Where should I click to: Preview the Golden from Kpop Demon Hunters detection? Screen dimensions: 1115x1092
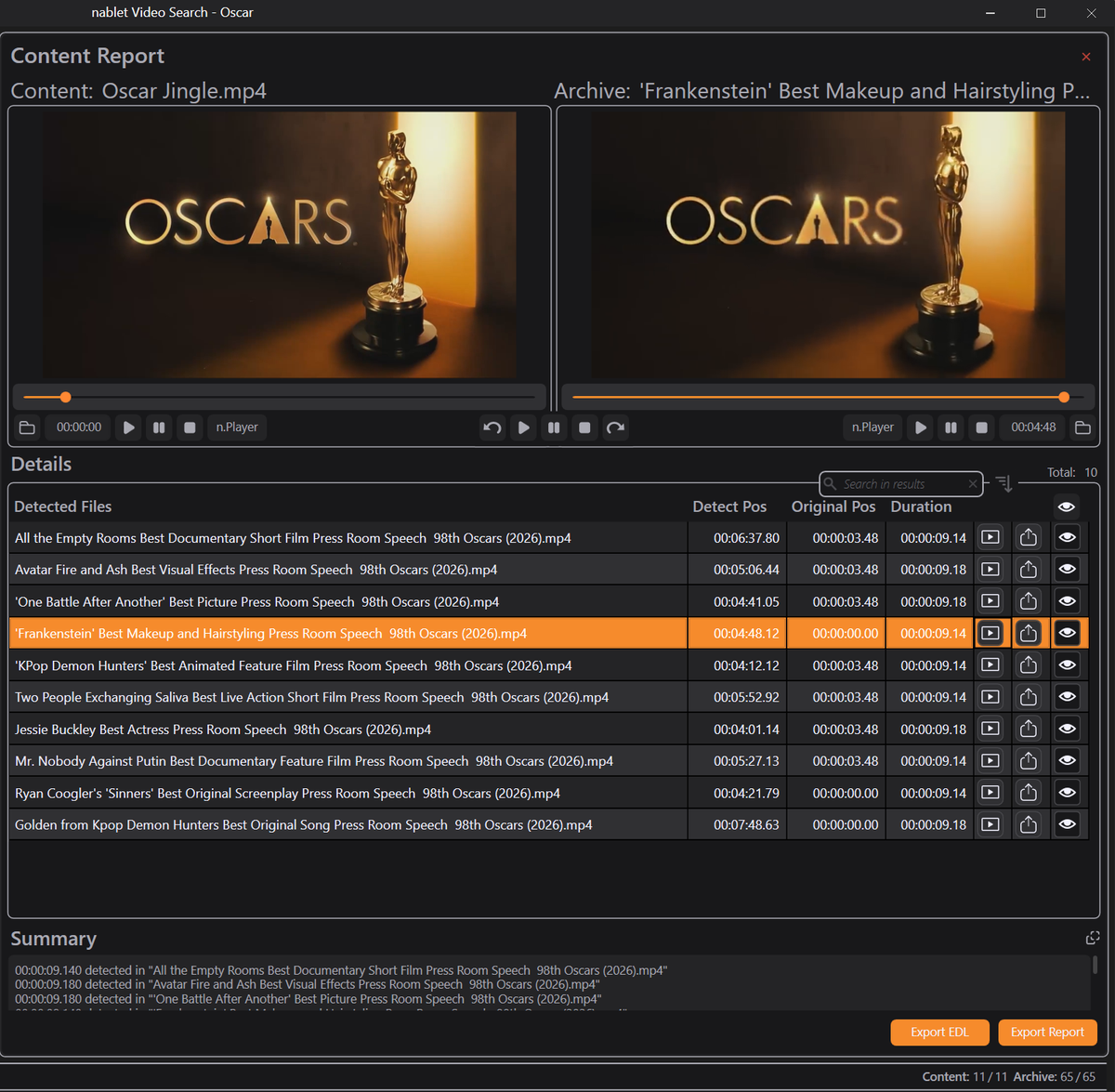pos(991,824)
